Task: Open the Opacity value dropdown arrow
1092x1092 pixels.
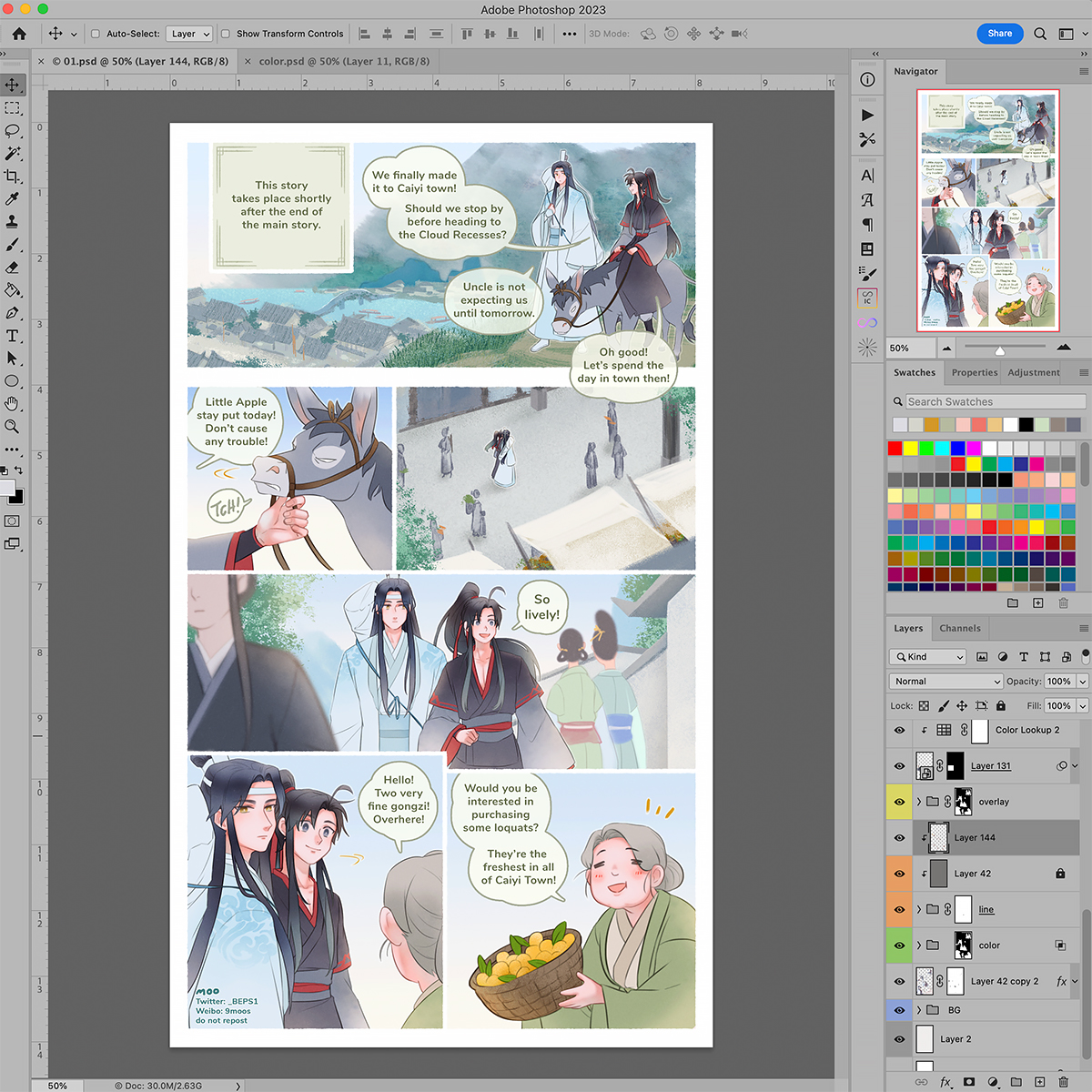Action: point(1083,681)
